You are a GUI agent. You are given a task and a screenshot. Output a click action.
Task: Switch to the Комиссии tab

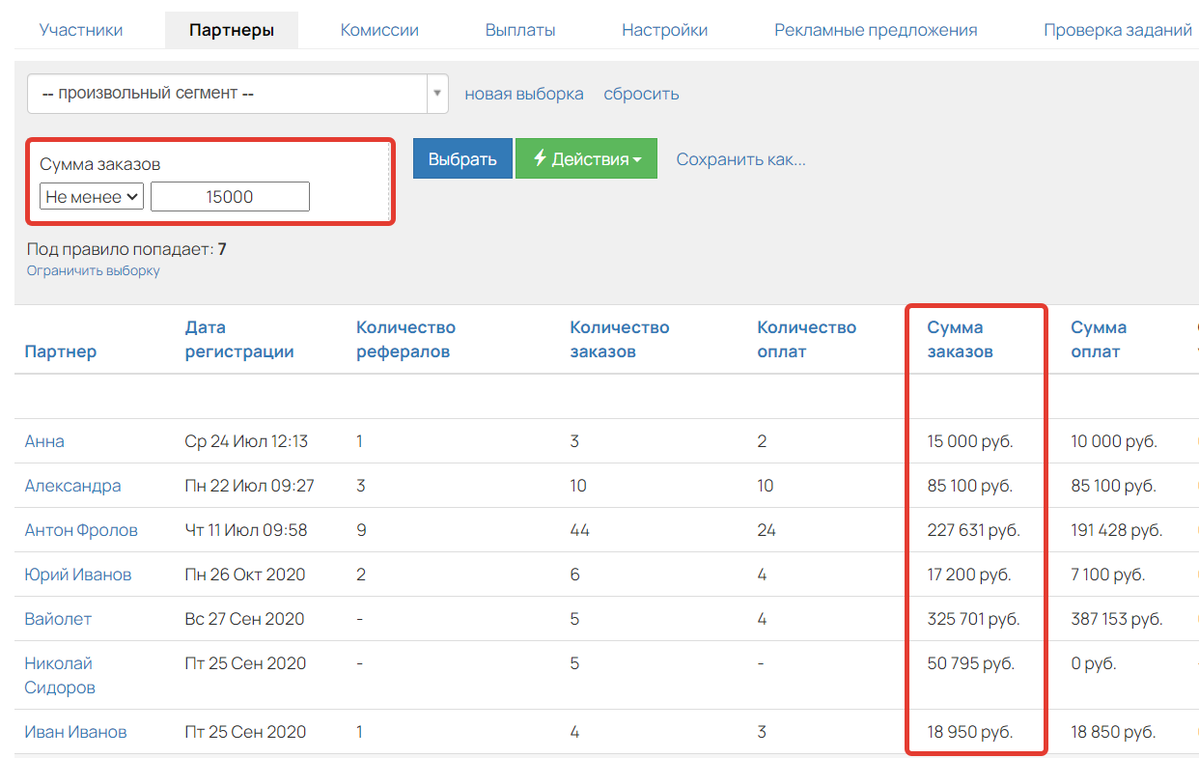click(x=379, y=30)
